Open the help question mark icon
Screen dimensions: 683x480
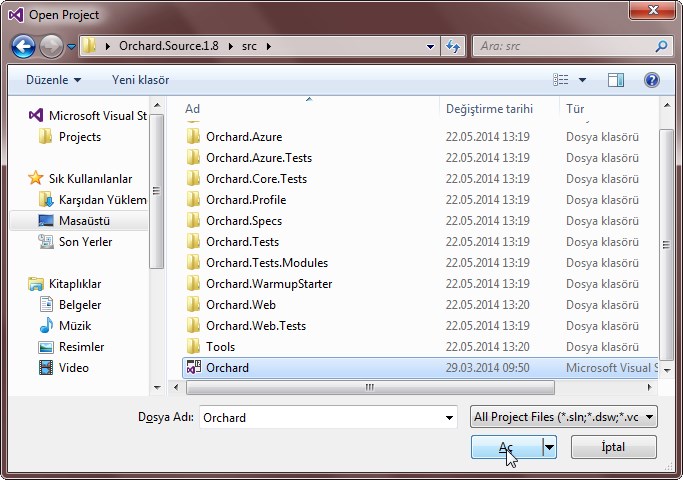(651, 79)
